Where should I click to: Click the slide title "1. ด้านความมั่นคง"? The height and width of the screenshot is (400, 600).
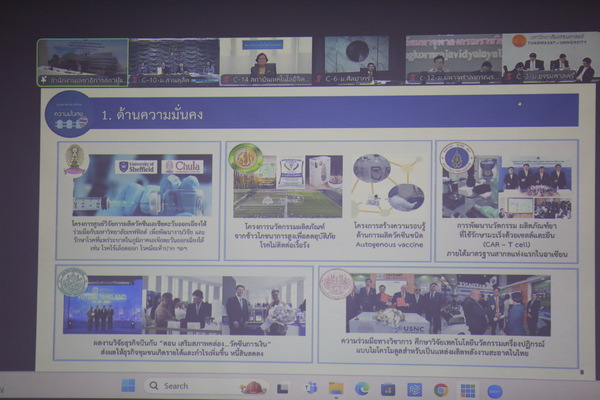pyautogui.click(x=152, y=114)
